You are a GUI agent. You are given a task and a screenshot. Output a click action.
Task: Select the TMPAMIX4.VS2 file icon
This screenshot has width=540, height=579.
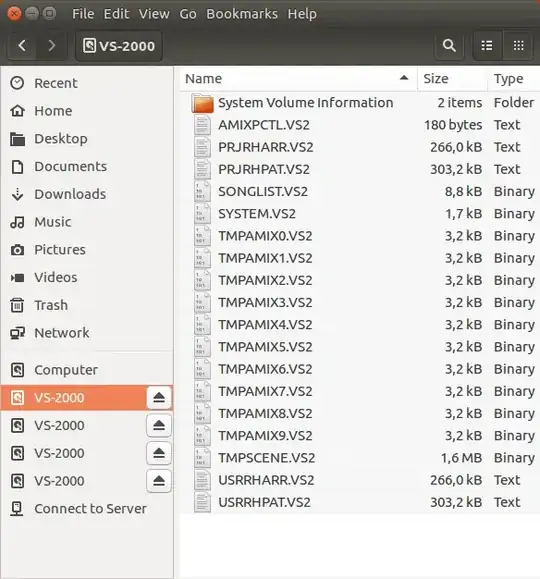(x=202, y=325)
